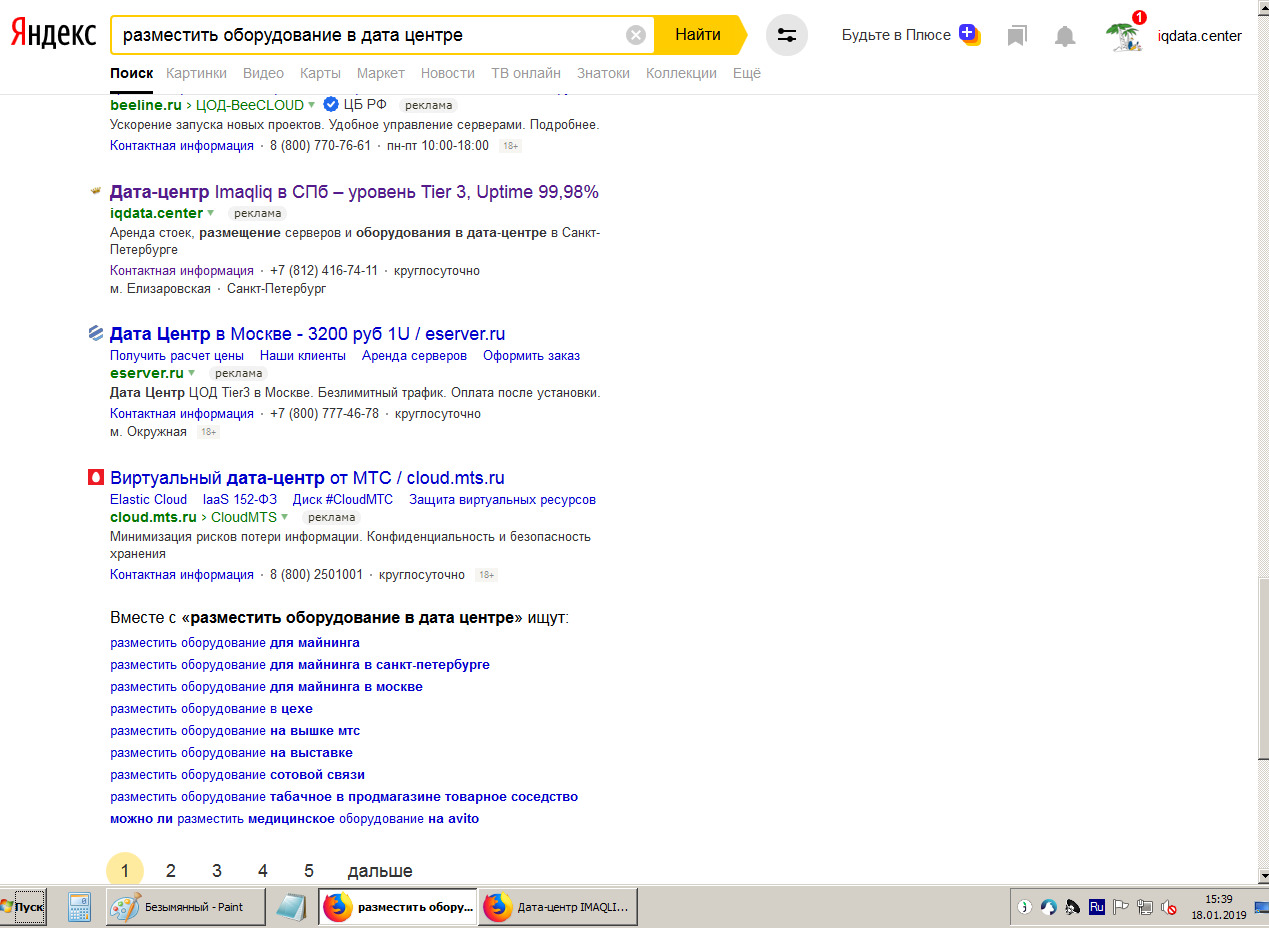Click Наши клиенты sitelink
The width and height of the screenshot is (1269, 928).
303,356
